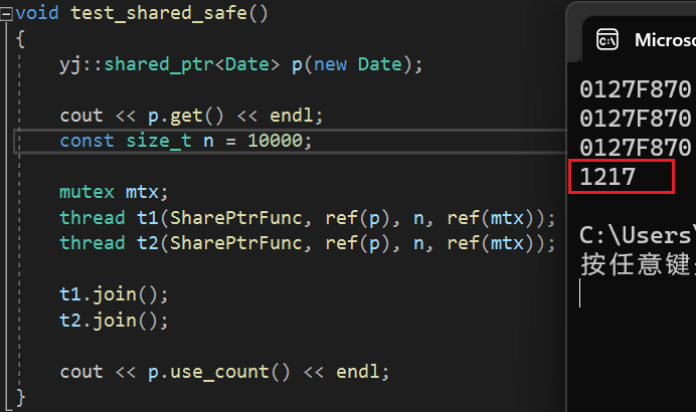Click the cout << p.get() line
The image size is (697, 412).
(191, 116)
